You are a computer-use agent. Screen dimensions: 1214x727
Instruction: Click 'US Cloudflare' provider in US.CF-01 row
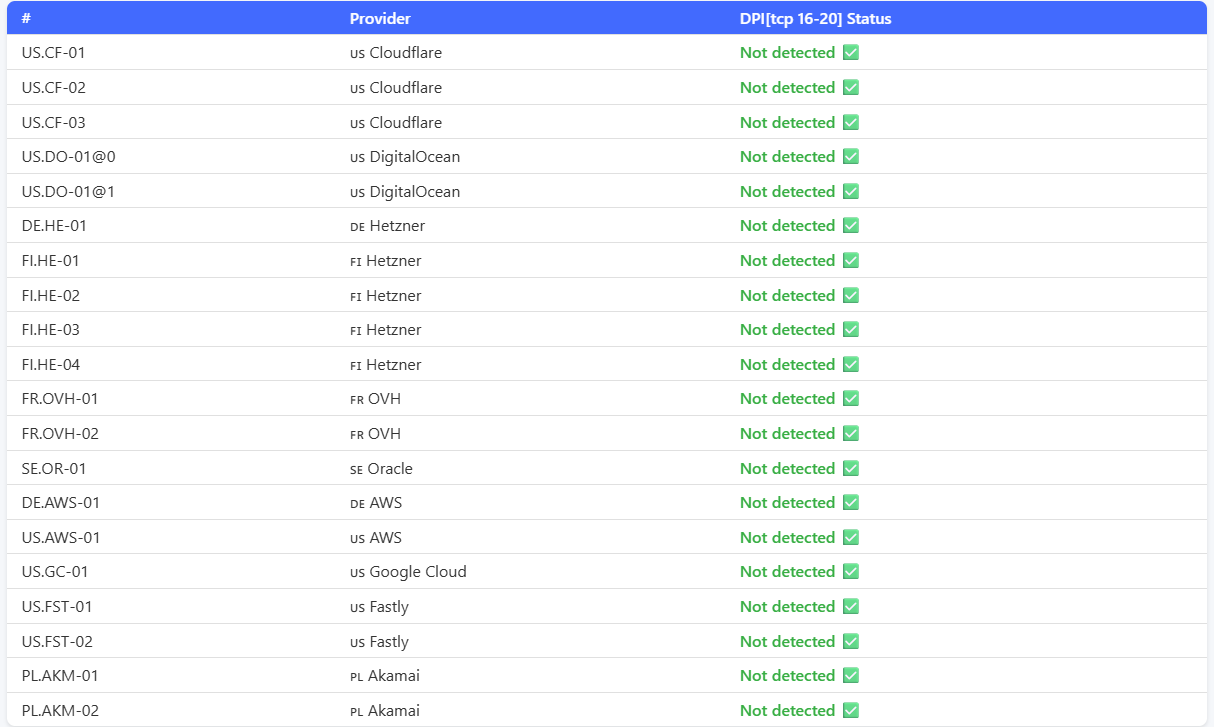(396, 53)
